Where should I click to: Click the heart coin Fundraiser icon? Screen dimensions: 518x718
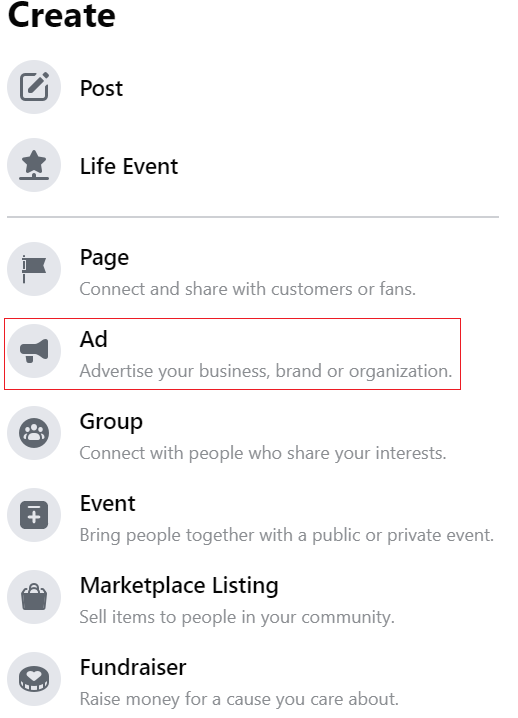pyautogui.click(x=34, y=679)
